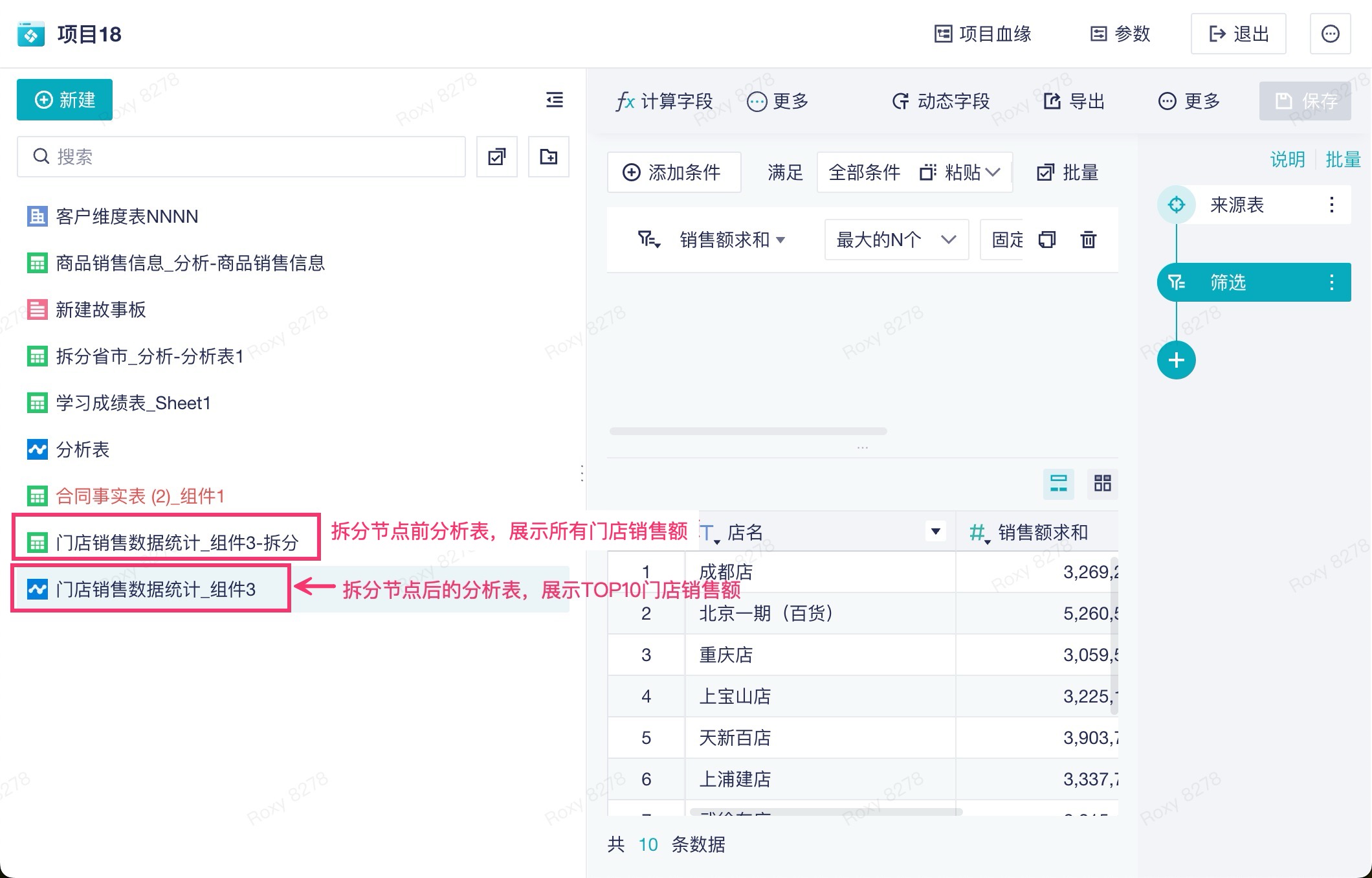Click the 新建 button
Image resolution: width=1372 pixels, height=878 pixels.
(65, 100)
